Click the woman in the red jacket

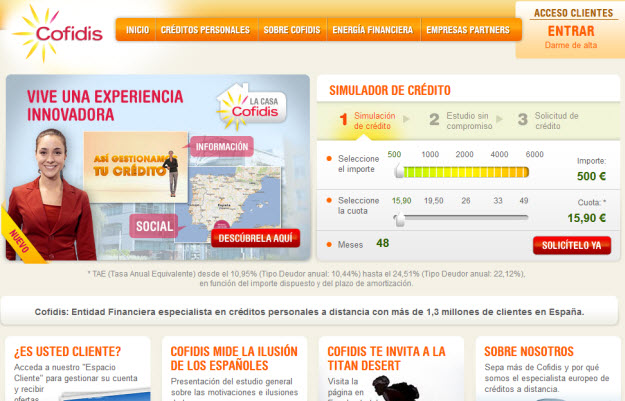coord(50,195)
